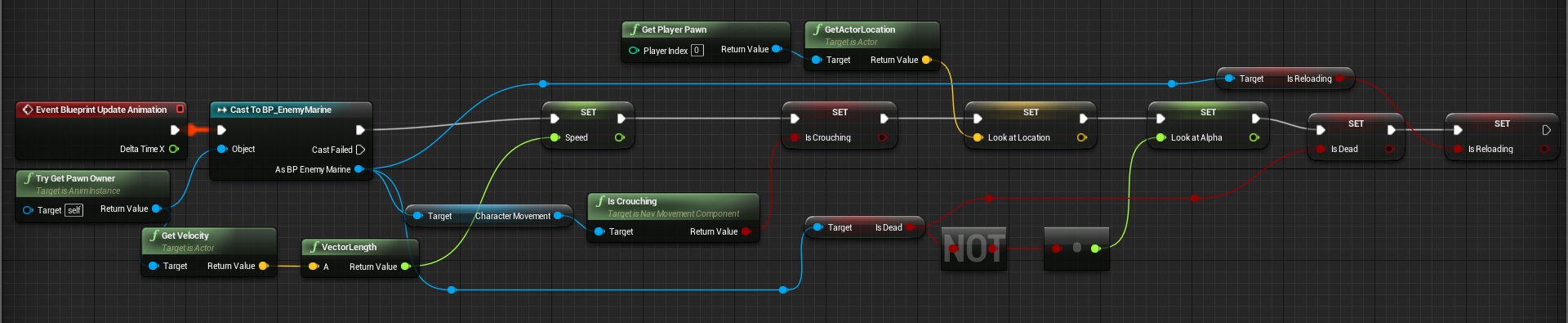Viewport: 1568px width, 323px height.
Task: Click the Is Reloading input pin on the SET node
Action: [x=1458, y=149]
